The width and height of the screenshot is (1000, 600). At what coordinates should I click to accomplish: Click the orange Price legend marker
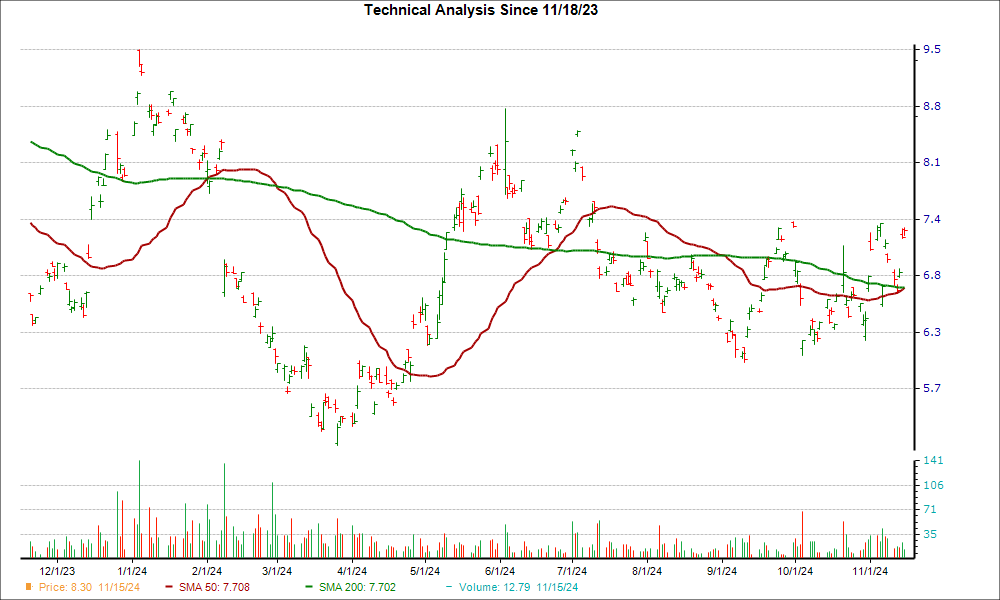28,587
